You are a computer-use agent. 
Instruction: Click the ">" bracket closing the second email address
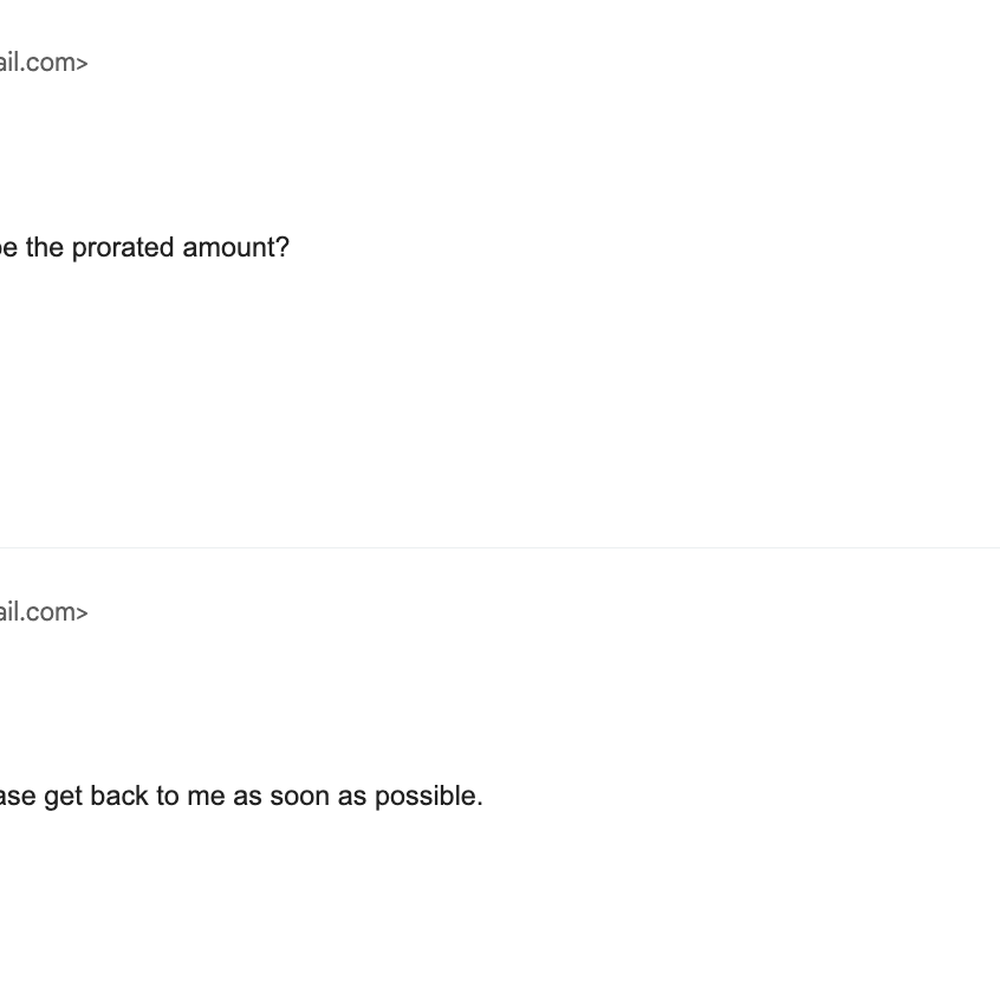82,614
